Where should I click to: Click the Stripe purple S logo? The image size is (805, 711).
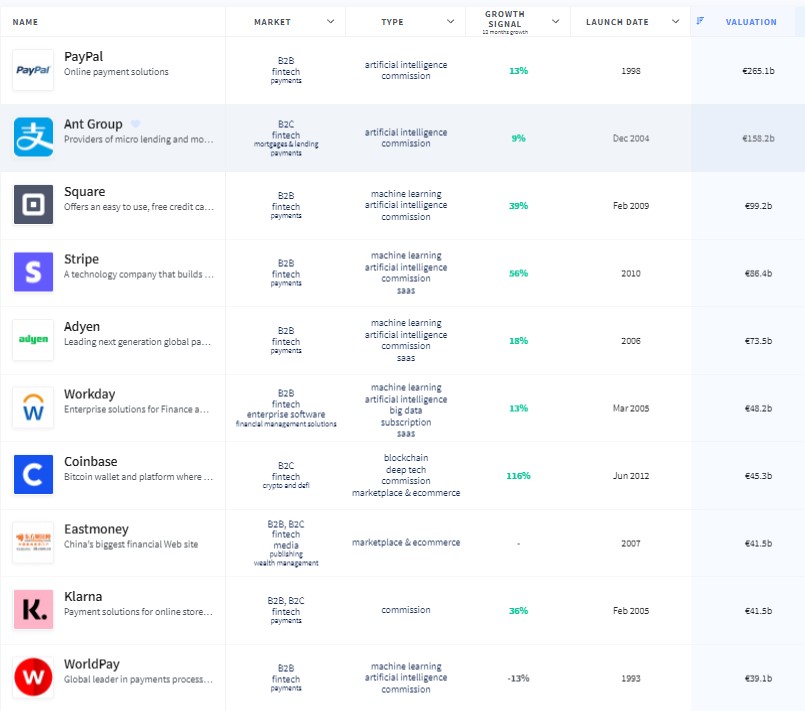pyautogui.click(x=33, y=272)
